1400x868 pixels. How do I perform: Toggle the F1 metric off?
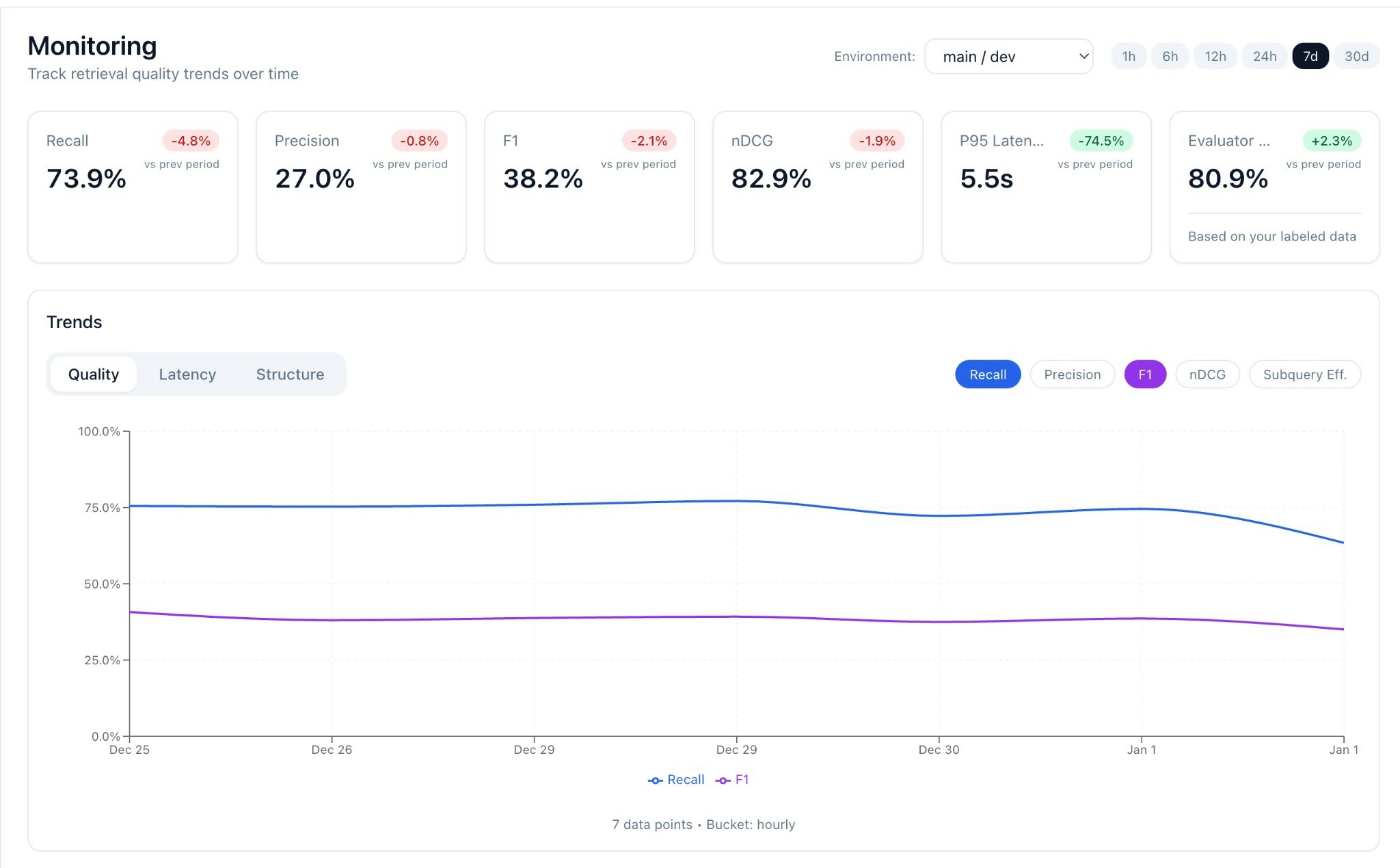click(x=1145, y=374)
